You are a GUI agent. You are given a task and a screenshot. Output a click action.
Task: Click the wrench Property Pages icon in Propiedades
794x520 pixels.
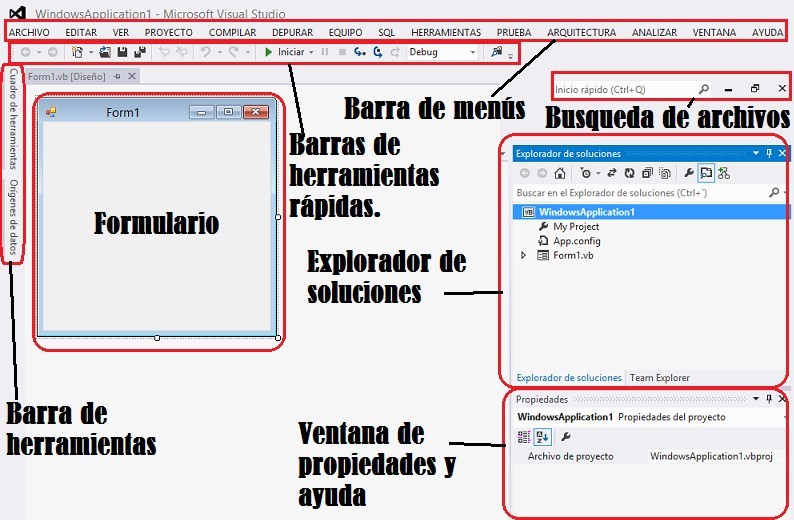point(566,436)
